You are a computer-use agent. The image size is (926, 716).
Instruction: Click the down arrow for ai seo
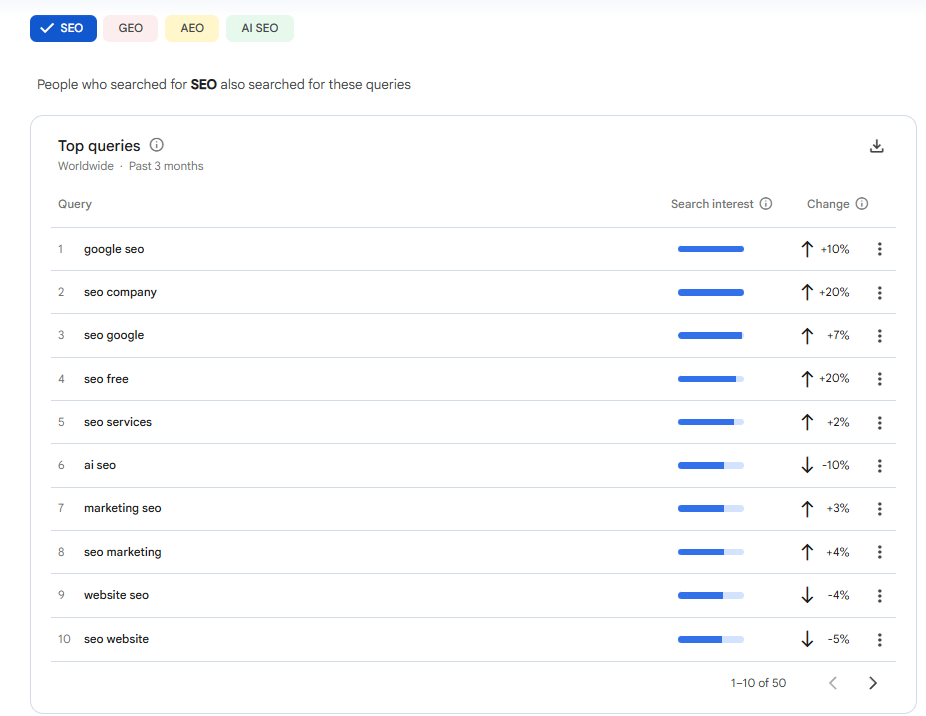tap(807, 466)
